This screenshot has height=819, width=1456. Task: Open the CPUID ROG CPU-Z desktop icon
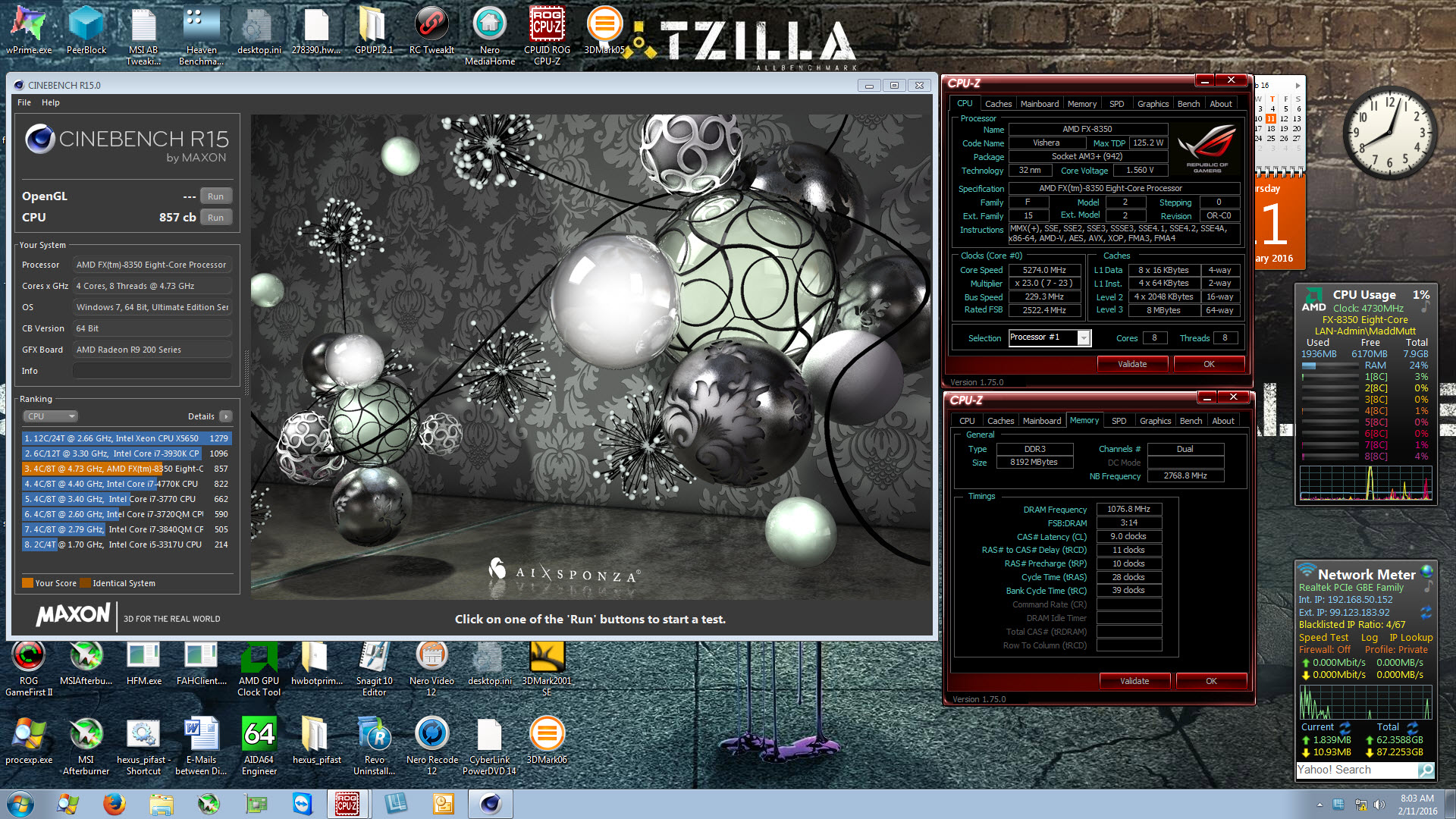tap(547, 34)
